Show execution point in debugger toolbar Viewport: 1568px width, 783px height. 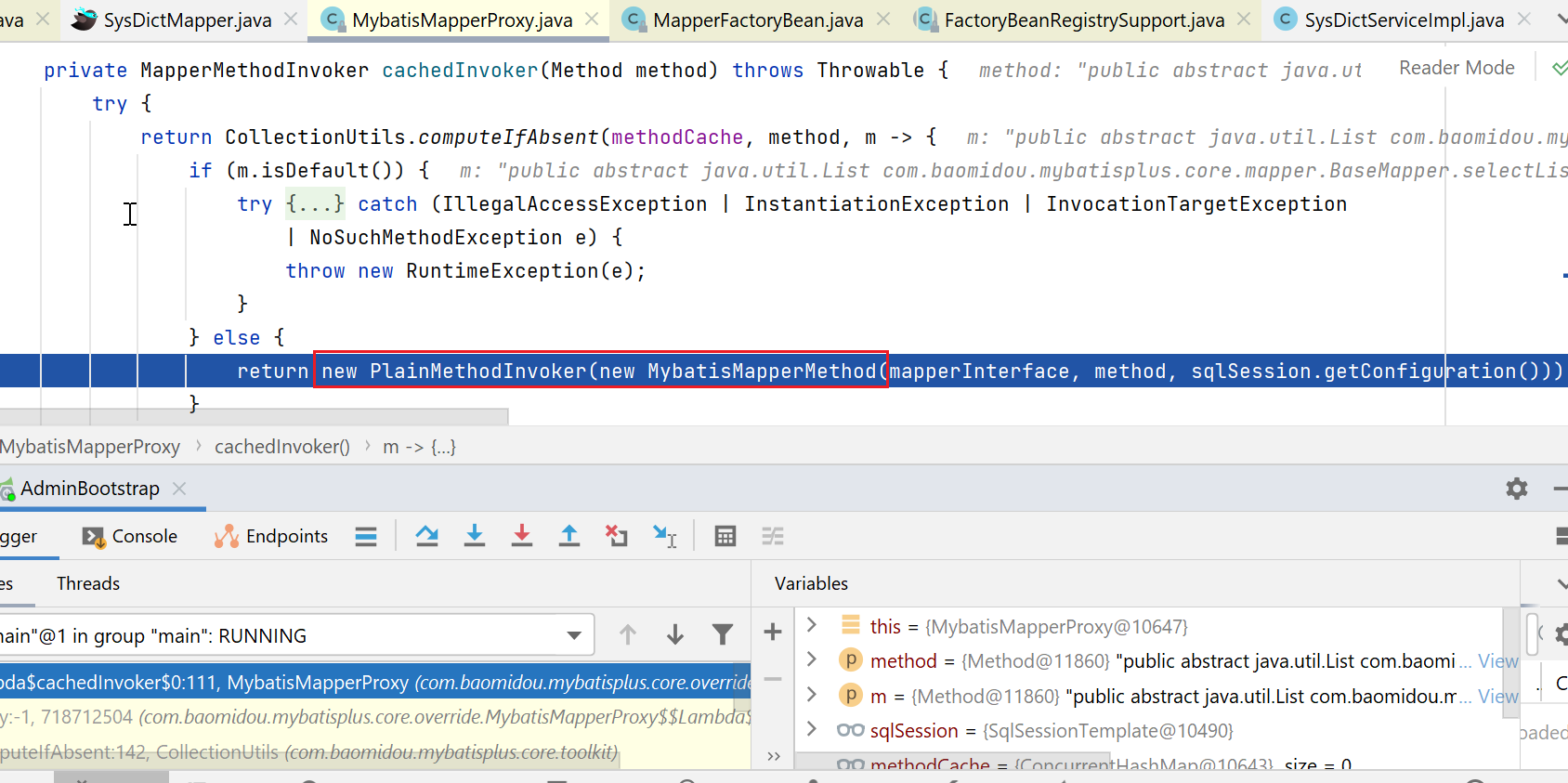(x=366, y=536)
